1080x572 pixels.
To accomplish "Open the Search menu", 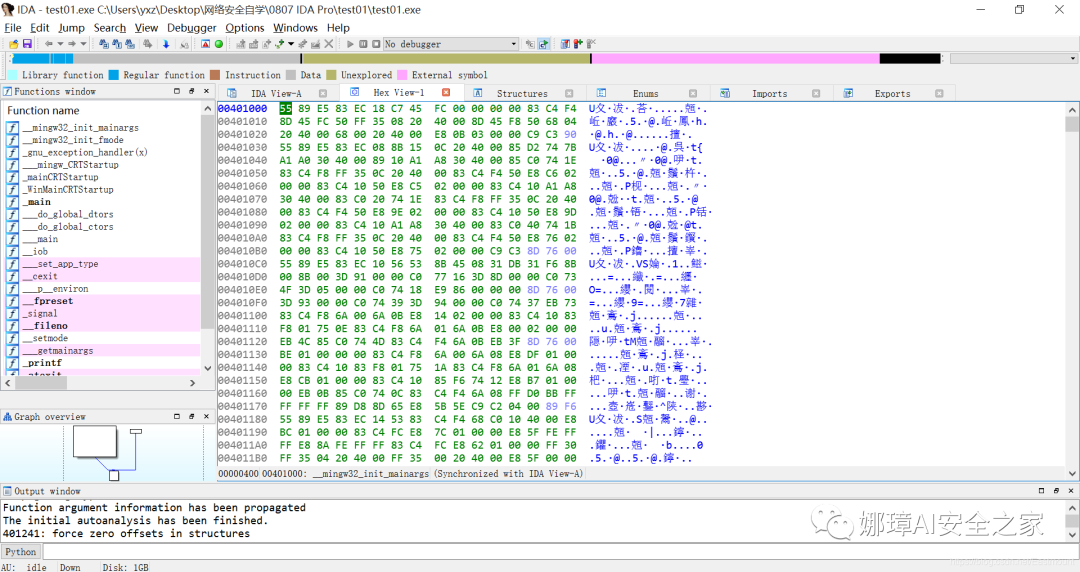I will point(110,28).
